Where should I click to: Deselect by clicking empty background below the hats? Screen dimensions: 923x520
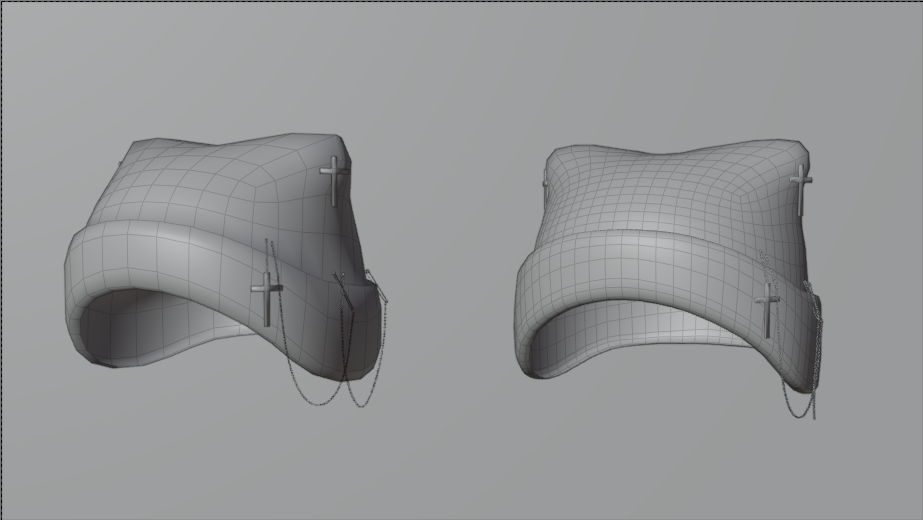460,470
